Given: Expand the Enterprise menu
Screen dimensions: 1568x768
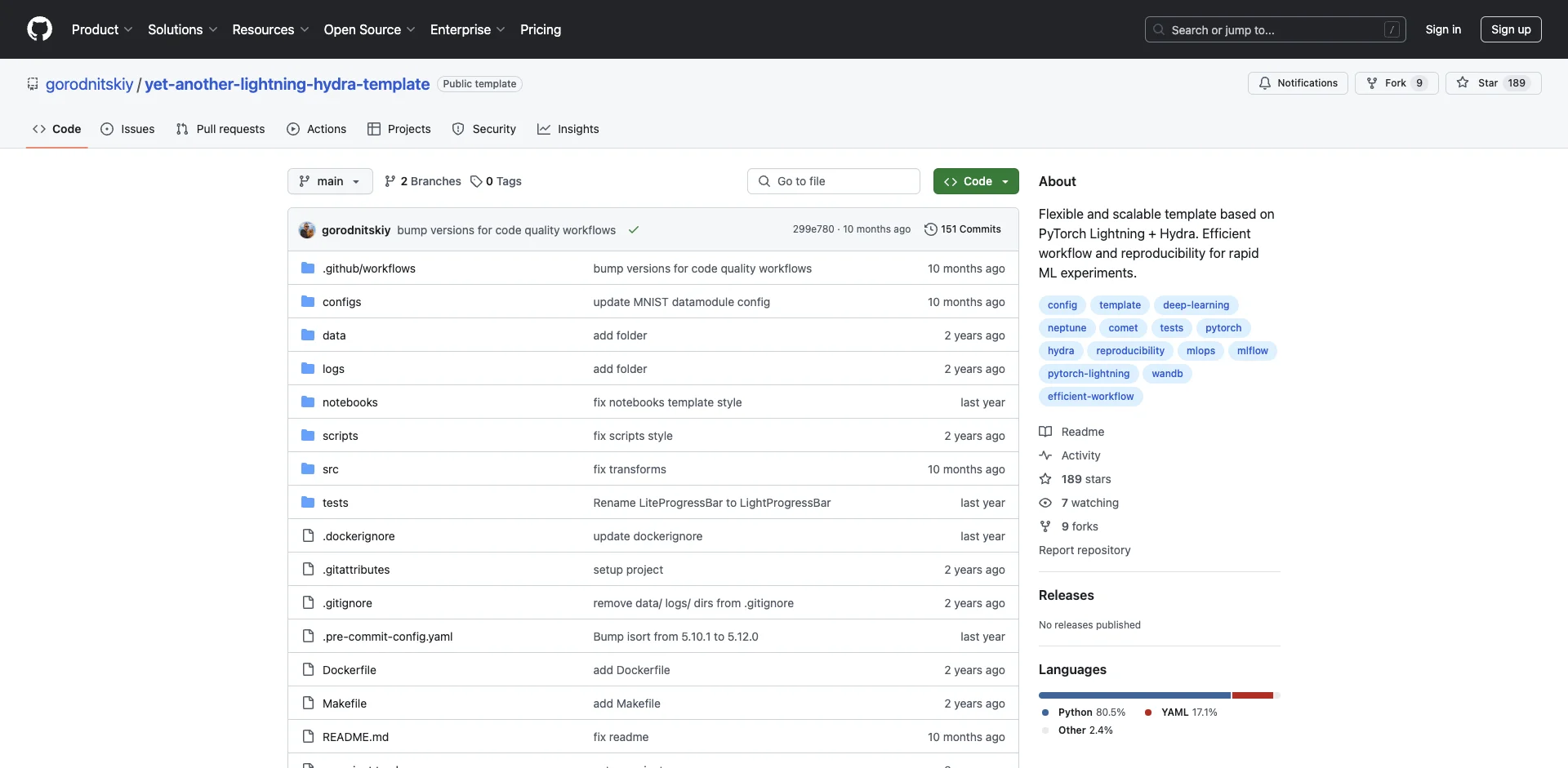Looking at the screenshot, I should coord(468,29).
